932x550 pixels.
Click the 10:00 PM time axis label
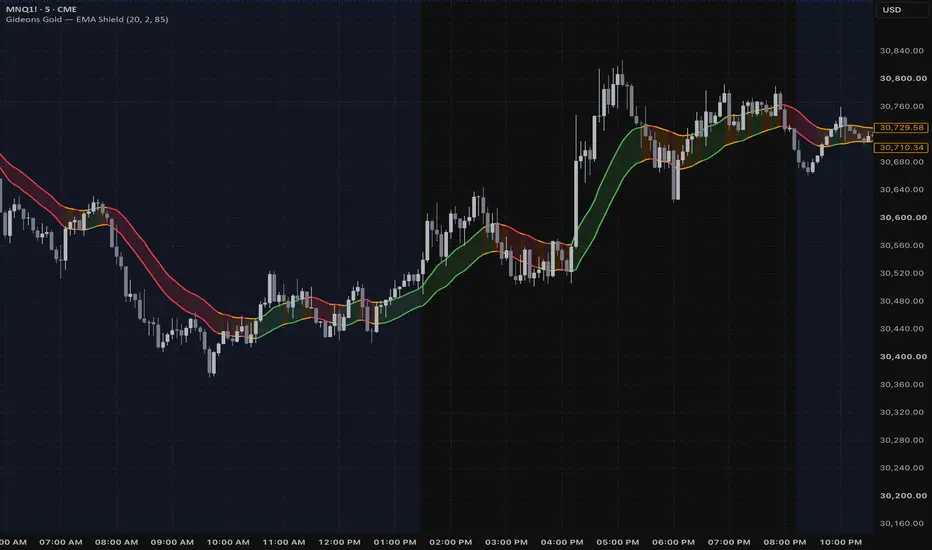tap(840, 542)
